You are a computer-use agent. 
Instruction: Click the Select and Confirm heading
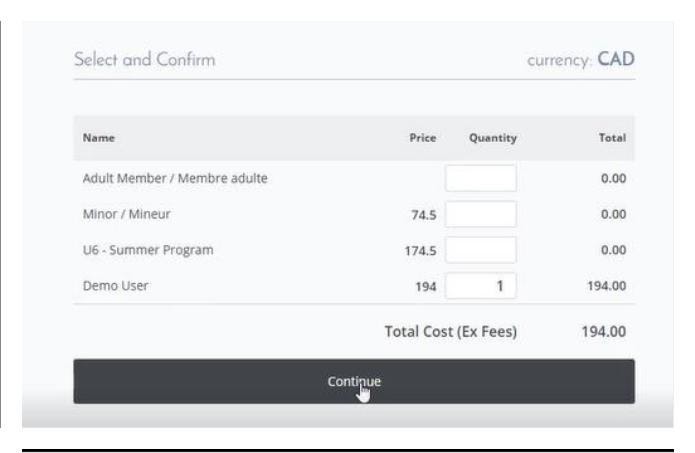[x=144, y=59]
